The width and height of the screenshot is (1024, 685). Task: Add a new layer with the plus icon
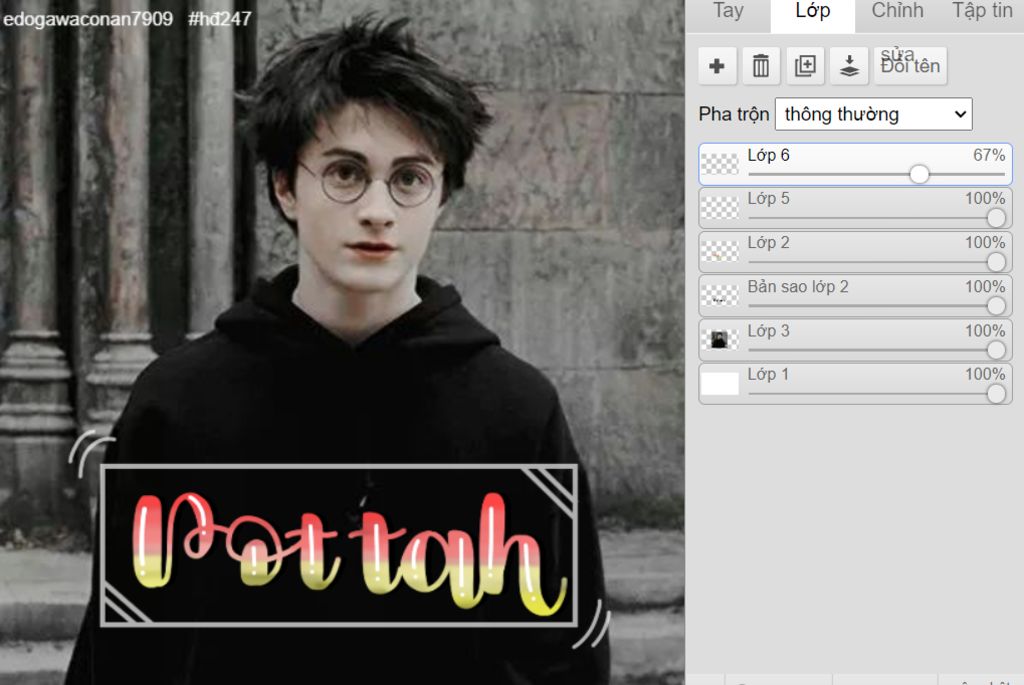(716, 66)
